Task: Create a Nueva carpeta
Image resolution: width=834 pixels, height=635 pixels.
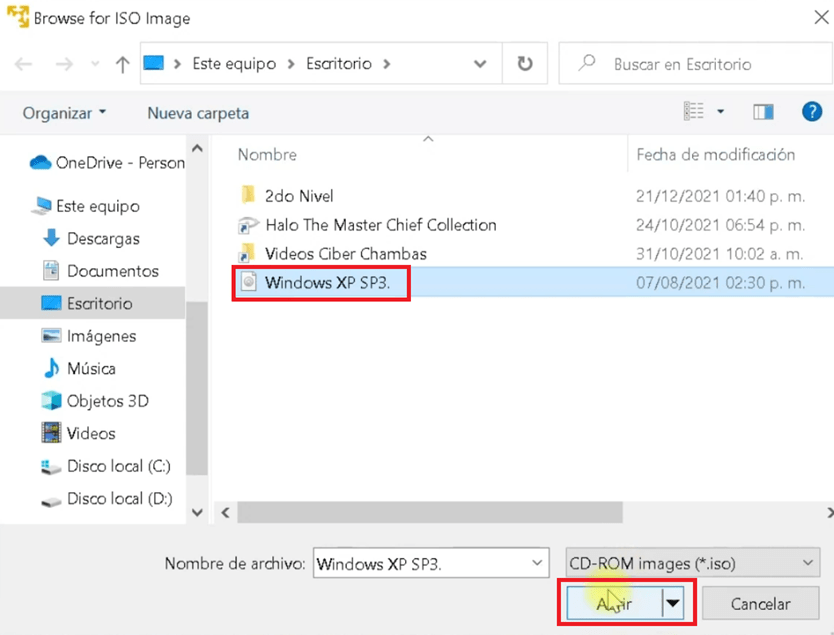Action: coord(198,113)
